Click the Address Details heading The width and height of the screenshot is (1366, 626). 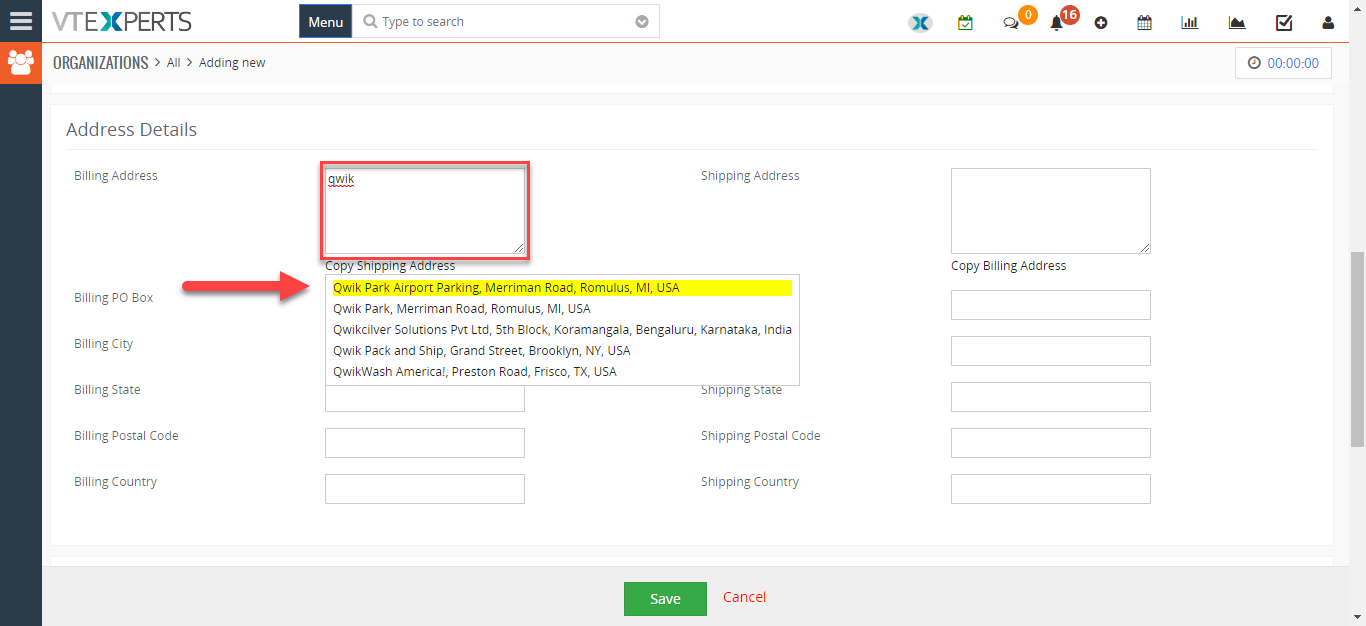[x=131, y=130]
